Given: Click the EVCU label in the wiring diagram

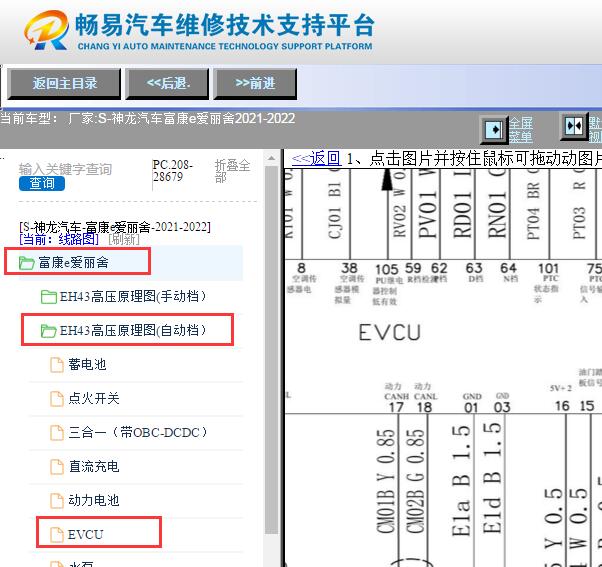Looking at the screenshot, I should tap(390, 332).
